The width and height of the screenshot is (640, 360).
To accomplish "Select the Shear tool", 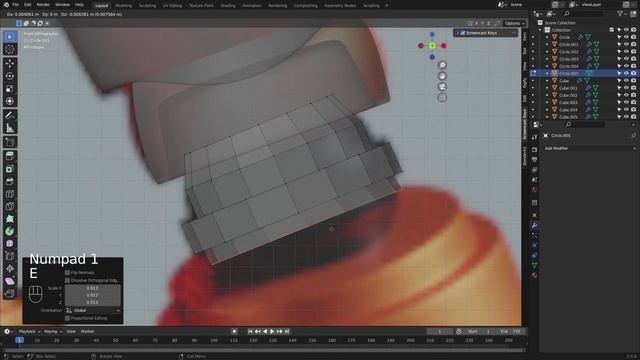I will point(10,281).
